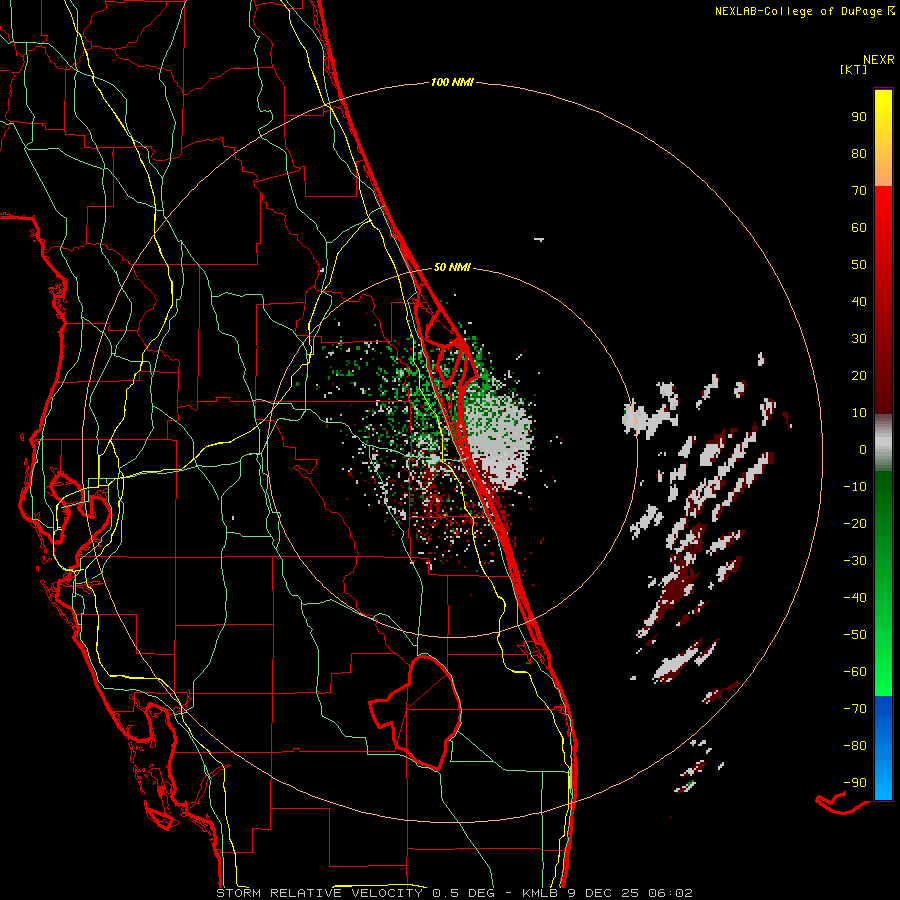Click the "100 NMI" range ring label
The image size is (900, 900).
click(x=452, y=83)
